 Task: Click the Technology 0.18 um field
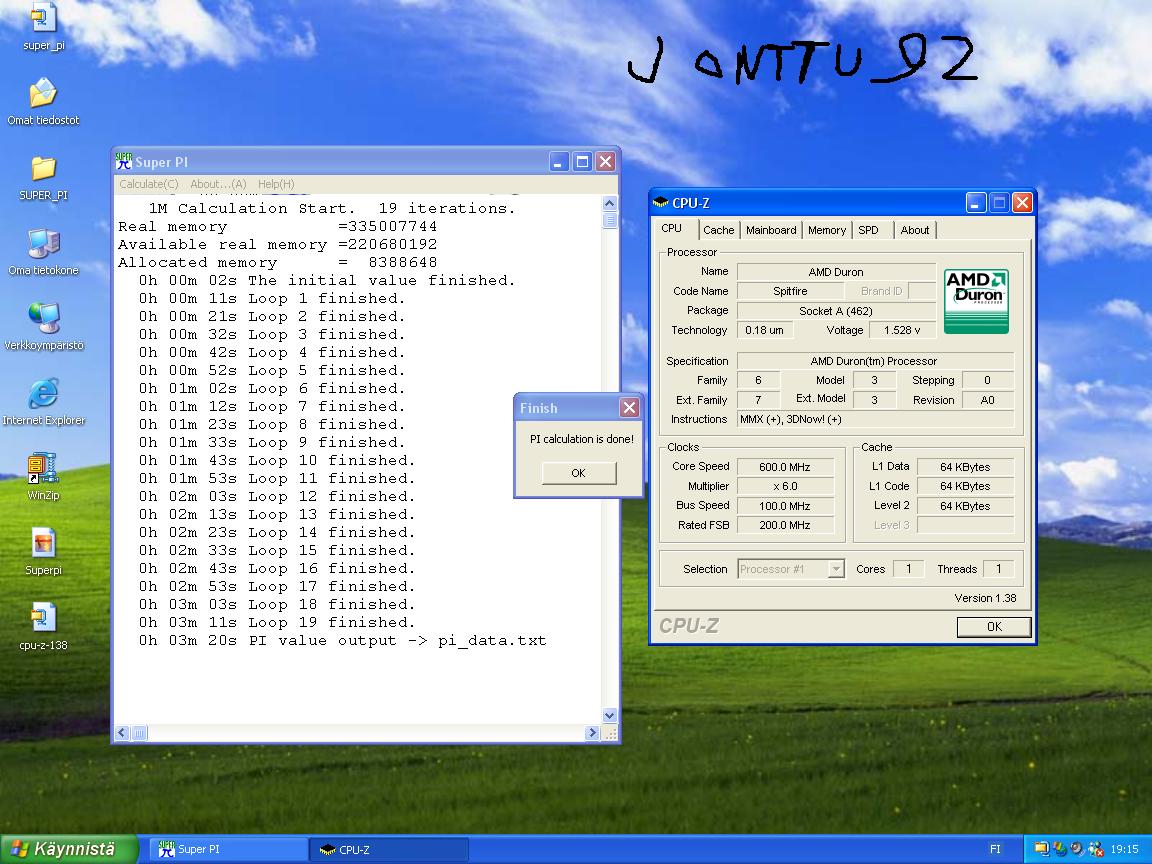point(764,331)
